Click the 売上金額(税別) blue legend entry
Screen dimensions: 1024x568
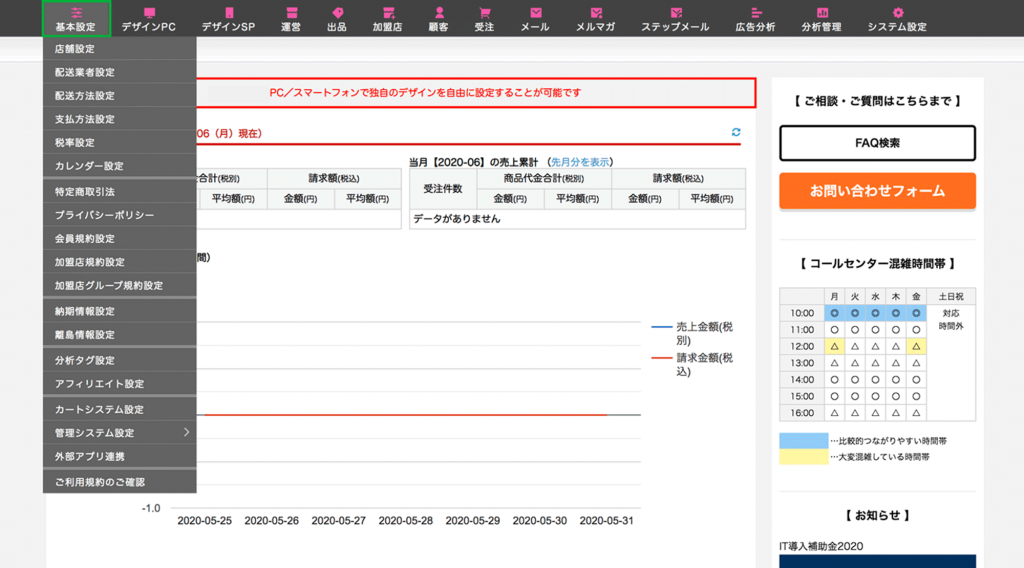coord(692,333)
